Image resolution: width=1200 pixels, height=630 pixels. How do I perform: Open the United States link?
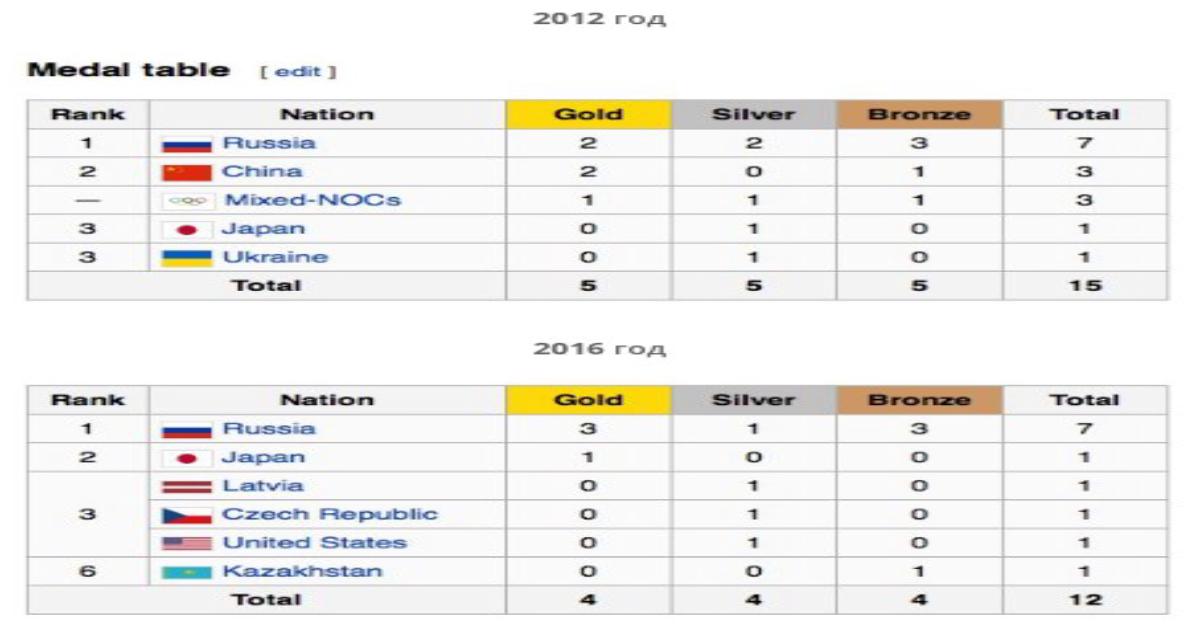[314, 543]
